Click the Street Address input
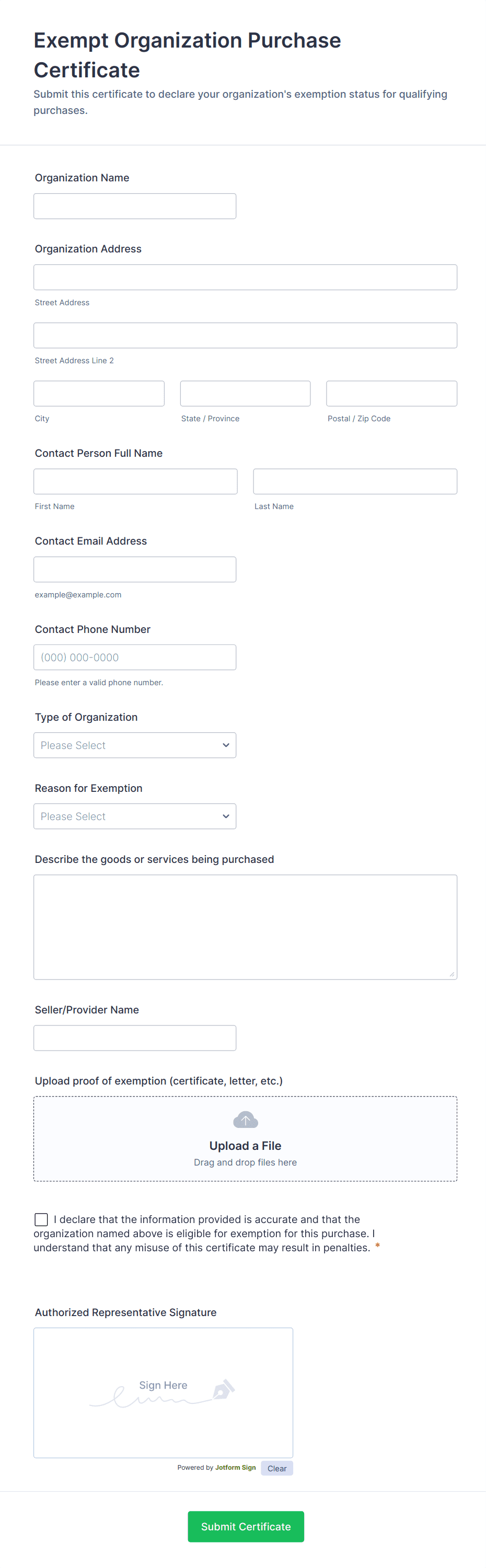This screenshot has width=486, height=1568. tap(245, 278)
